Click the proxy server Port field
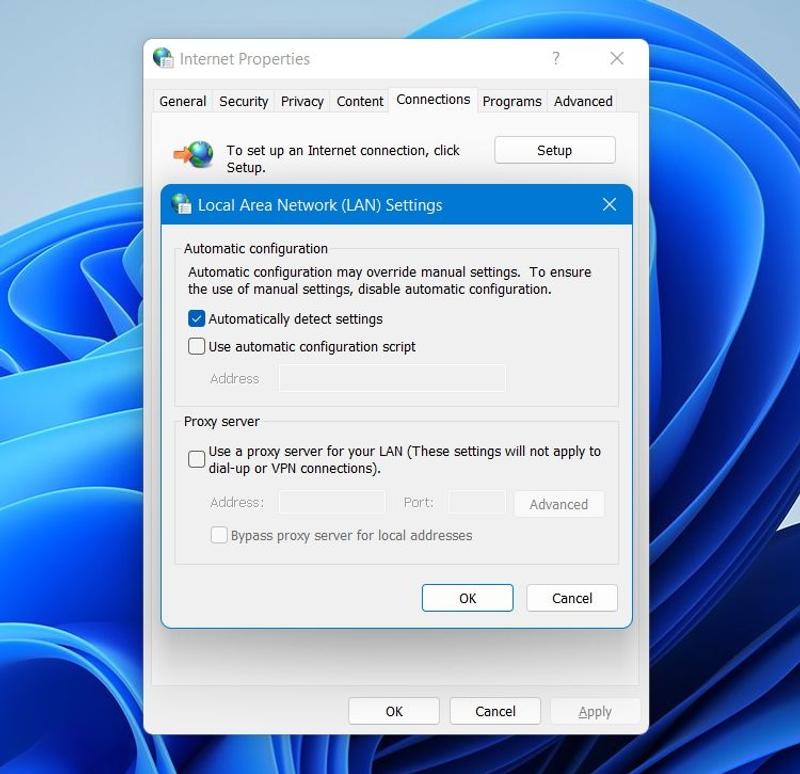Viewport: 800px width, 774px height. point(477,503)
